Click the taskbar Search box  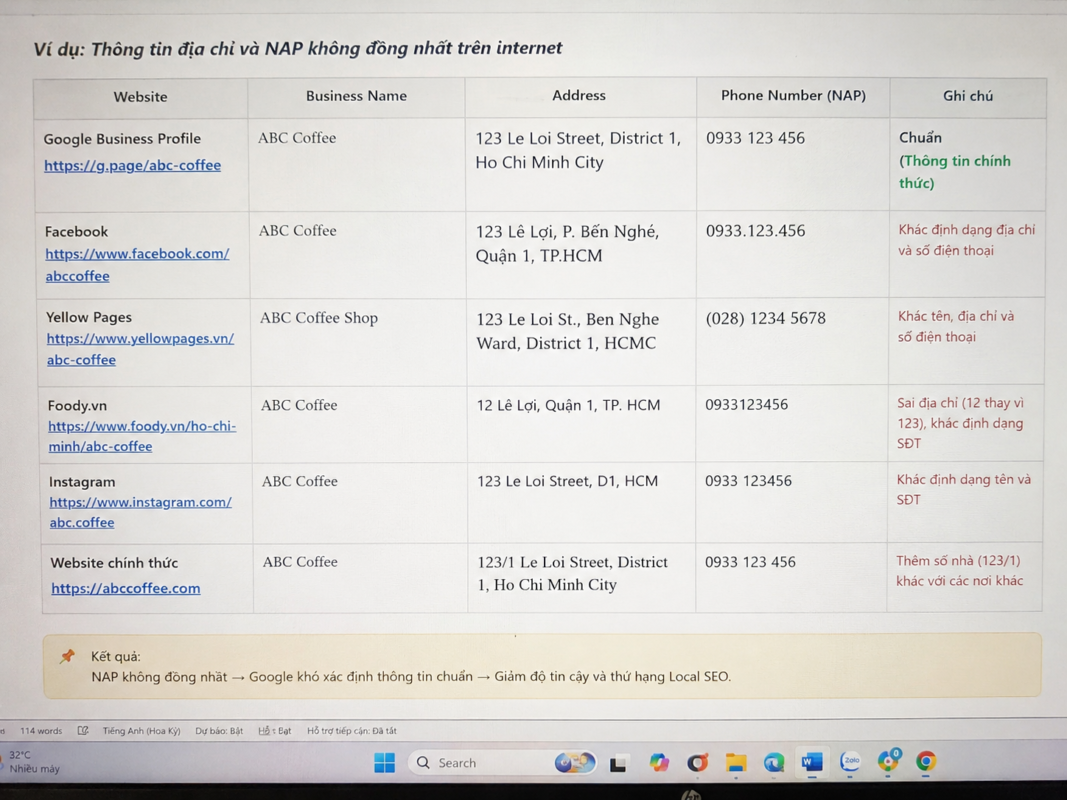(503, 763)
